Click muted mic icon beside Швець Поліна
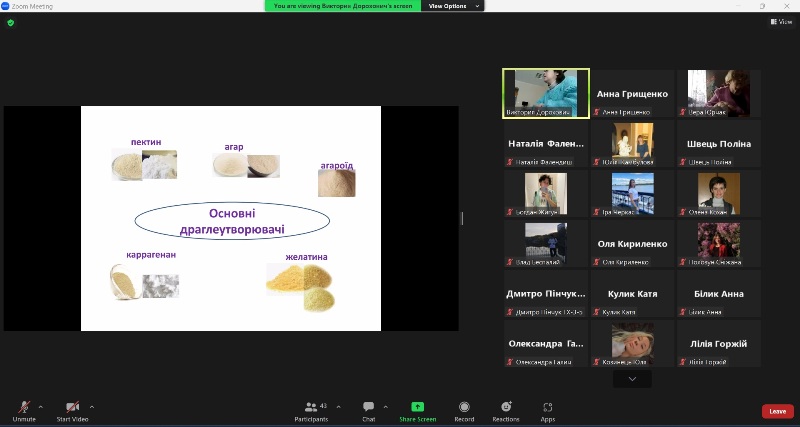 (683, 162)
